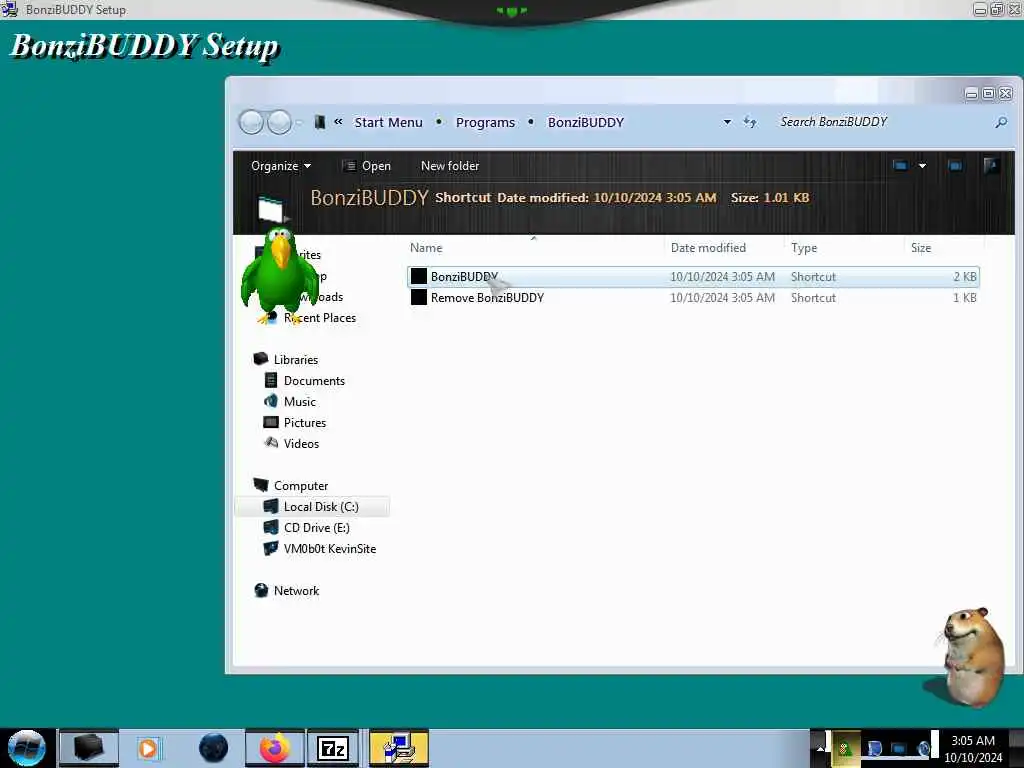
Task: Maximize the BonziBUDDY Explorer window
Action: 989,94
